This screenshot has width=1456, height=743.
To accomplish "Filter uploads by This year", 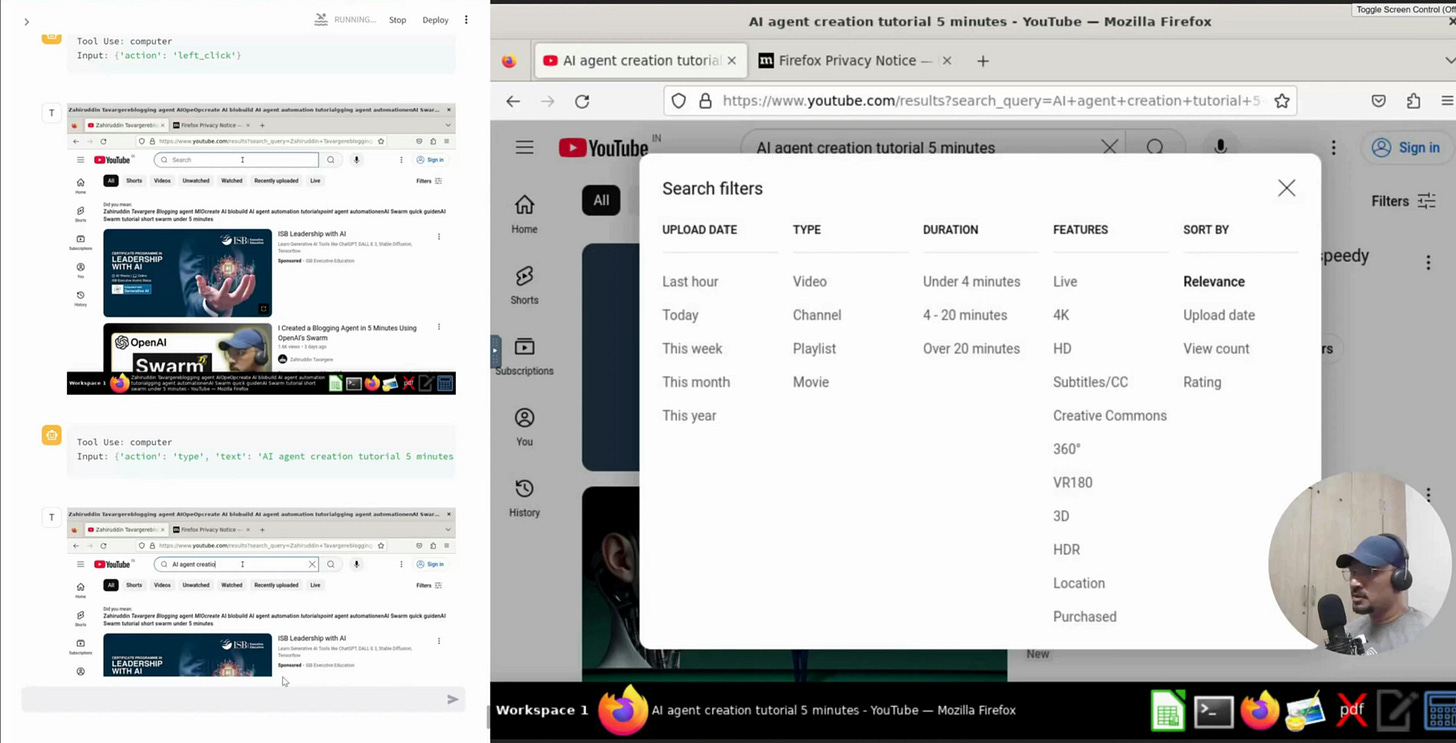I will [x=689, y=416].
